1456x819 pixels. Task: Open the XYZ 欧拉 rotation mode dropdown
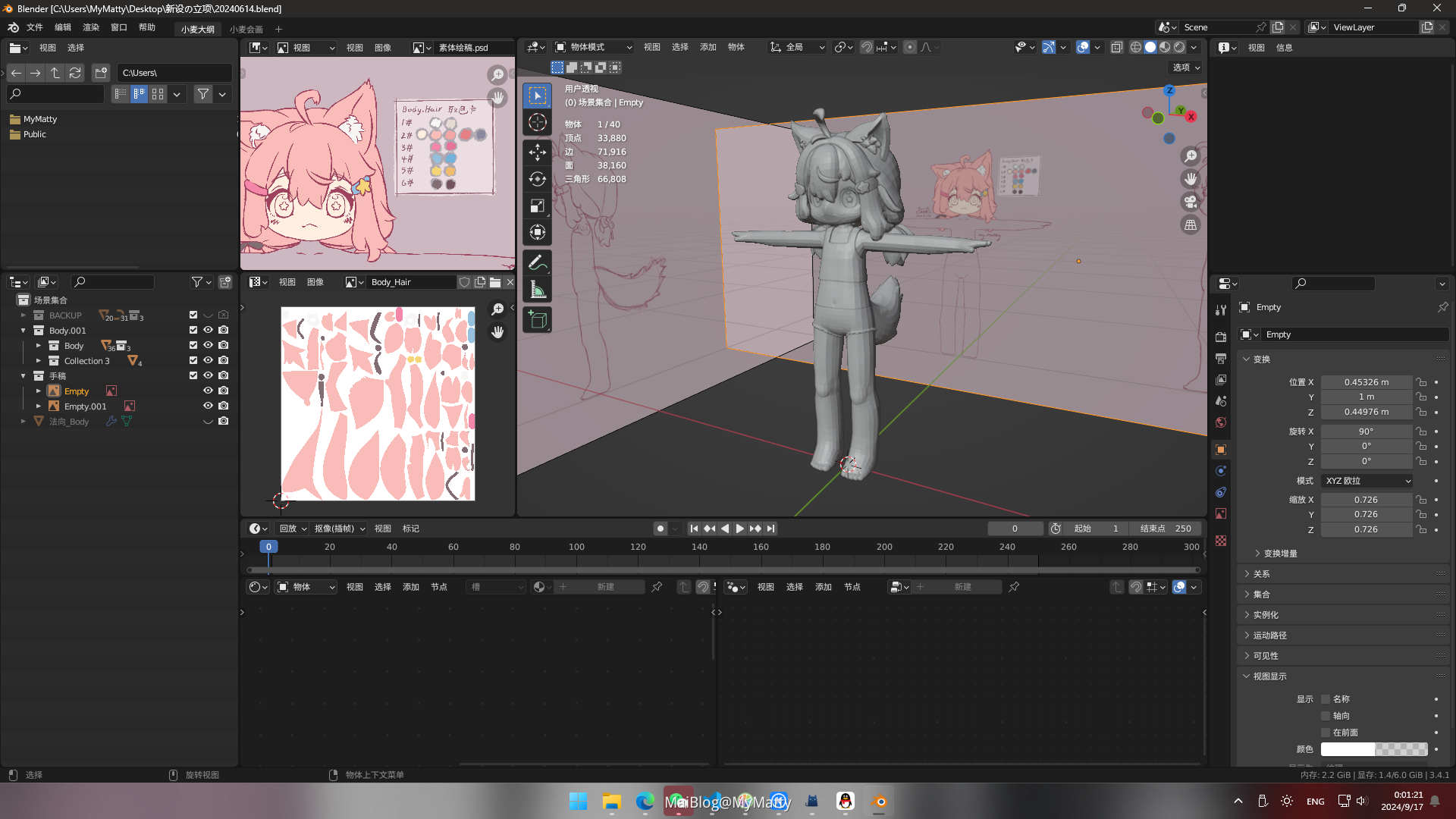tap(1367, 481)
